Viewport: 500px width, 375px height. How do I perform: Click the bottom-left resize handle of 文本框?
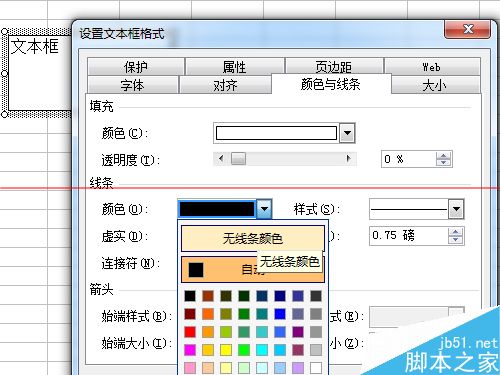[4, 114]
